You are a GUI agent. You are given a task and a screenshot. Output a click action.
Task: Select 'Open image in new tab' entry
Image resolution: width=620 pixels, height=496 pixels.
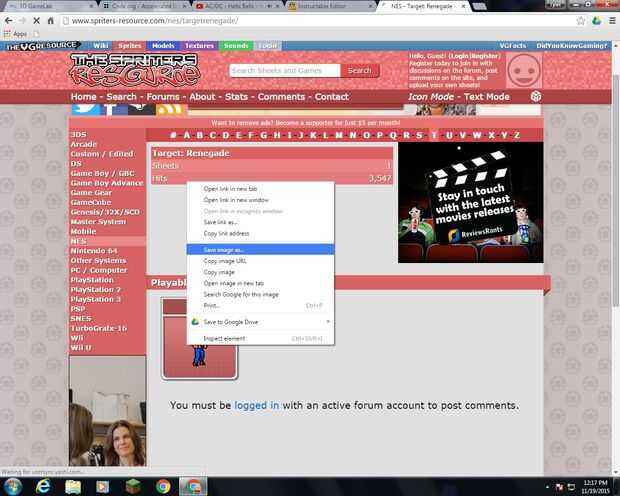point(260,283)
